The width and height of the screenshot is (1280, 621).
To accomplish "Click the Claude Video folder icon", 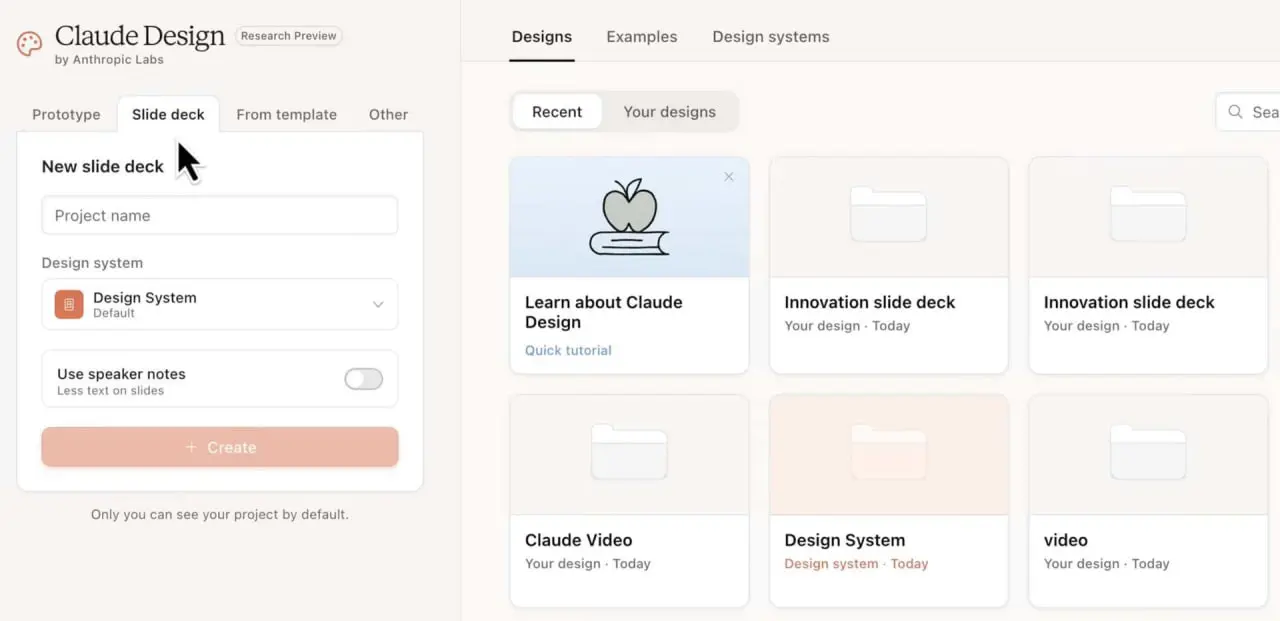I will (629, 452).
